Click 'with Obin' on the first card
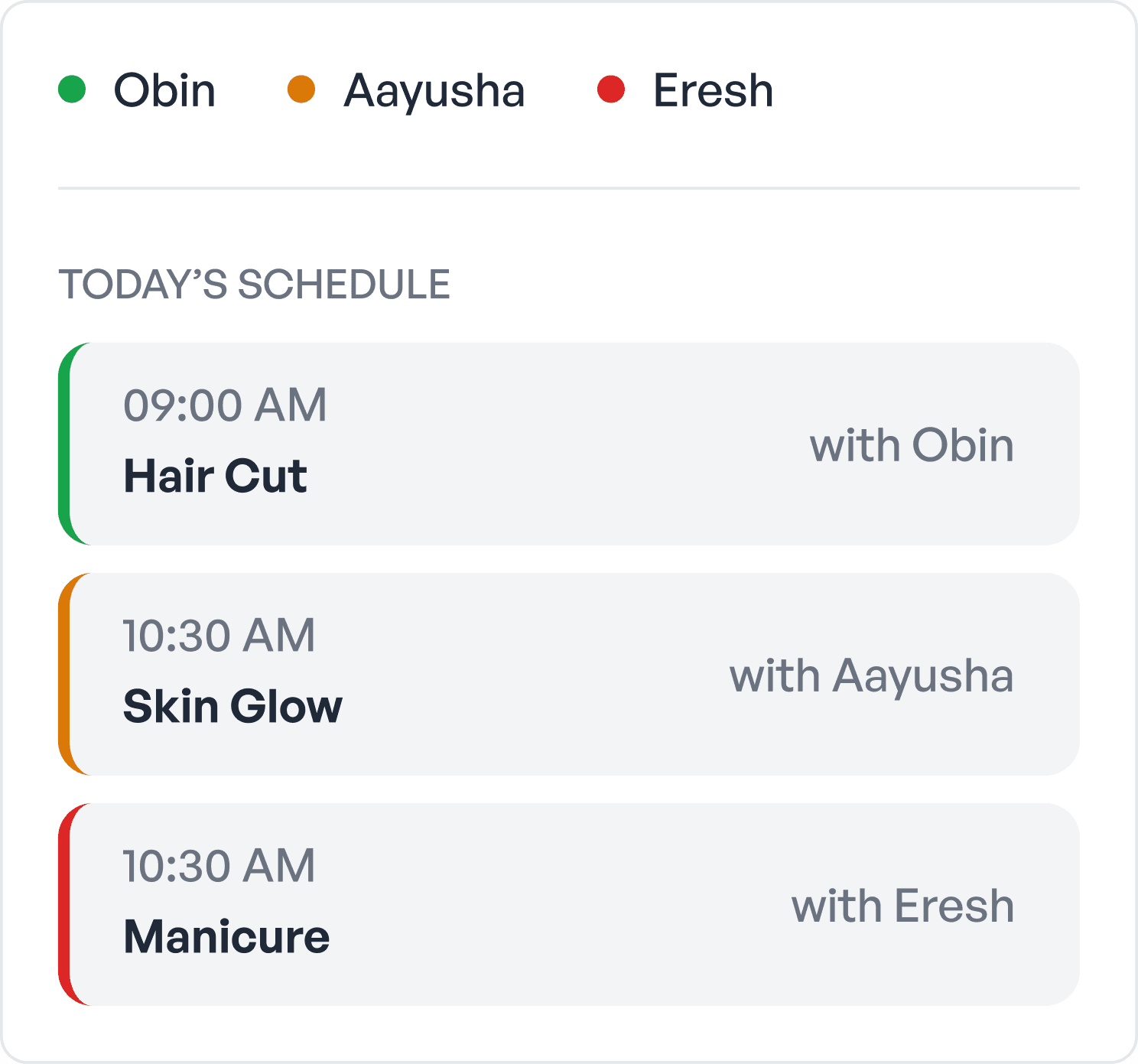The height and width of the screenshot is (1064, 1138). [912, 444]
